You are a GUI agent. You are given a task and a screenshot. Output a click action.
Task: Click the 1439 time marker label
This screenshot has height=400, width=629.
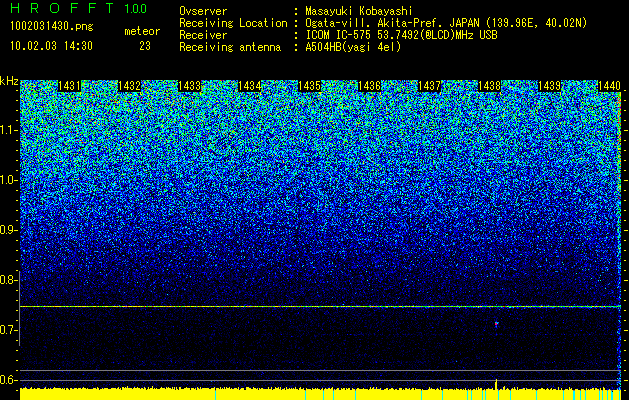tap(550, 86)
